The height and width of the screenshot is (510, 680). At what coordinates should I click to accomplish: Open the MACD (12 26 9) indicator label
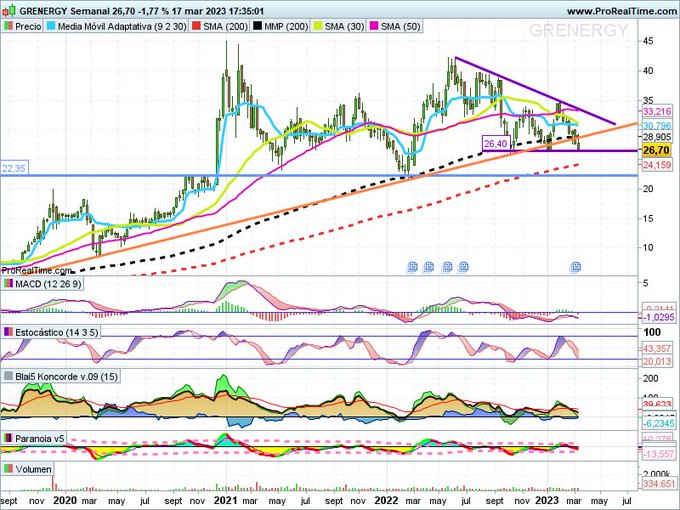click(x=48, y=284)
